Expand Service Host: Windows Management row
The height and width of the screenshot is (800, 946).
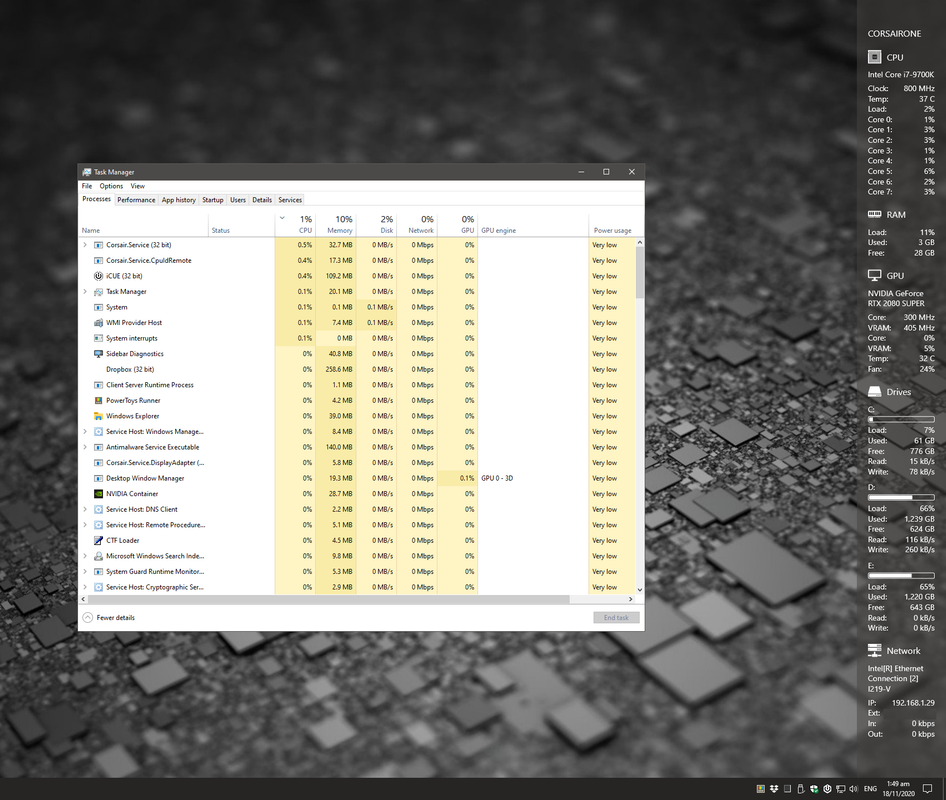coord(85,432)
